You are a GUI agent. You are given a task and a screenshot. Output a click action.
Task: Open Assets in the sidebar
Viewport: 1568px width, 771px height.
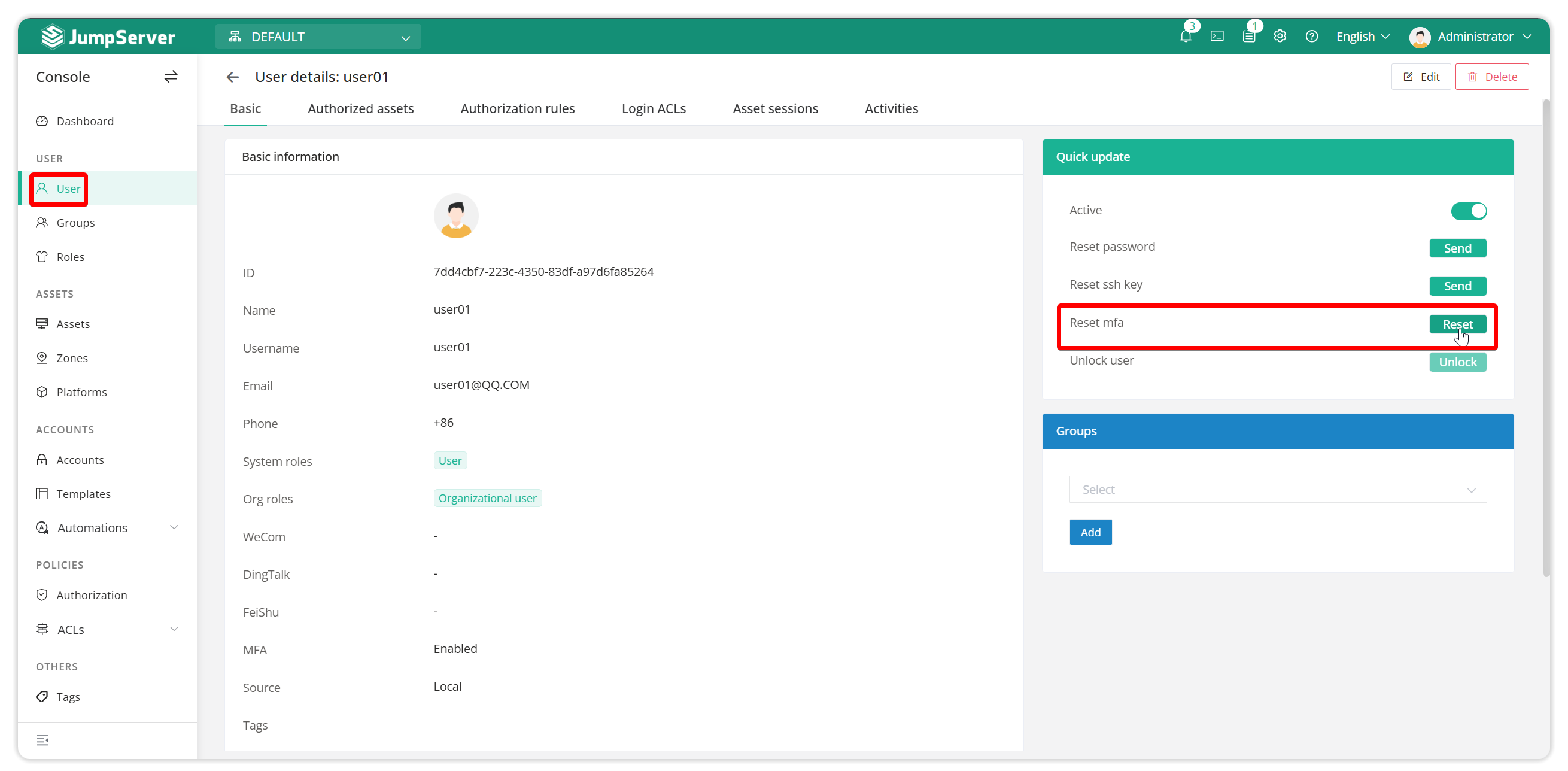[108, 324]
